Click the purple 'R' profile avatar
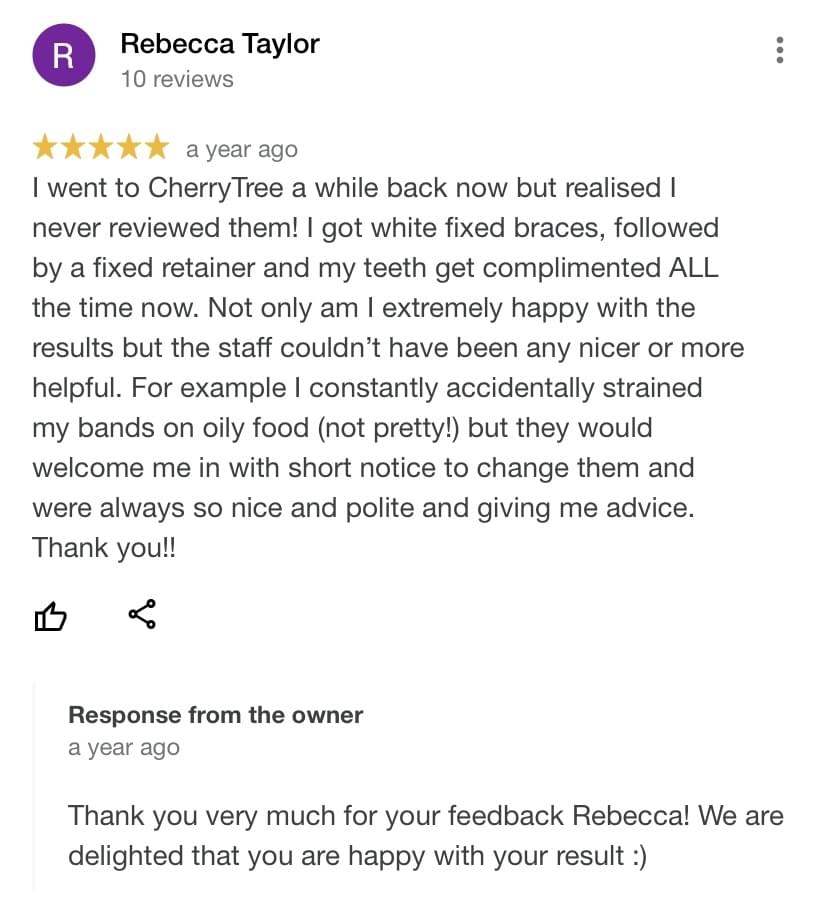The height and width of the screenshot is (912, 828). (x=62, y=56)
